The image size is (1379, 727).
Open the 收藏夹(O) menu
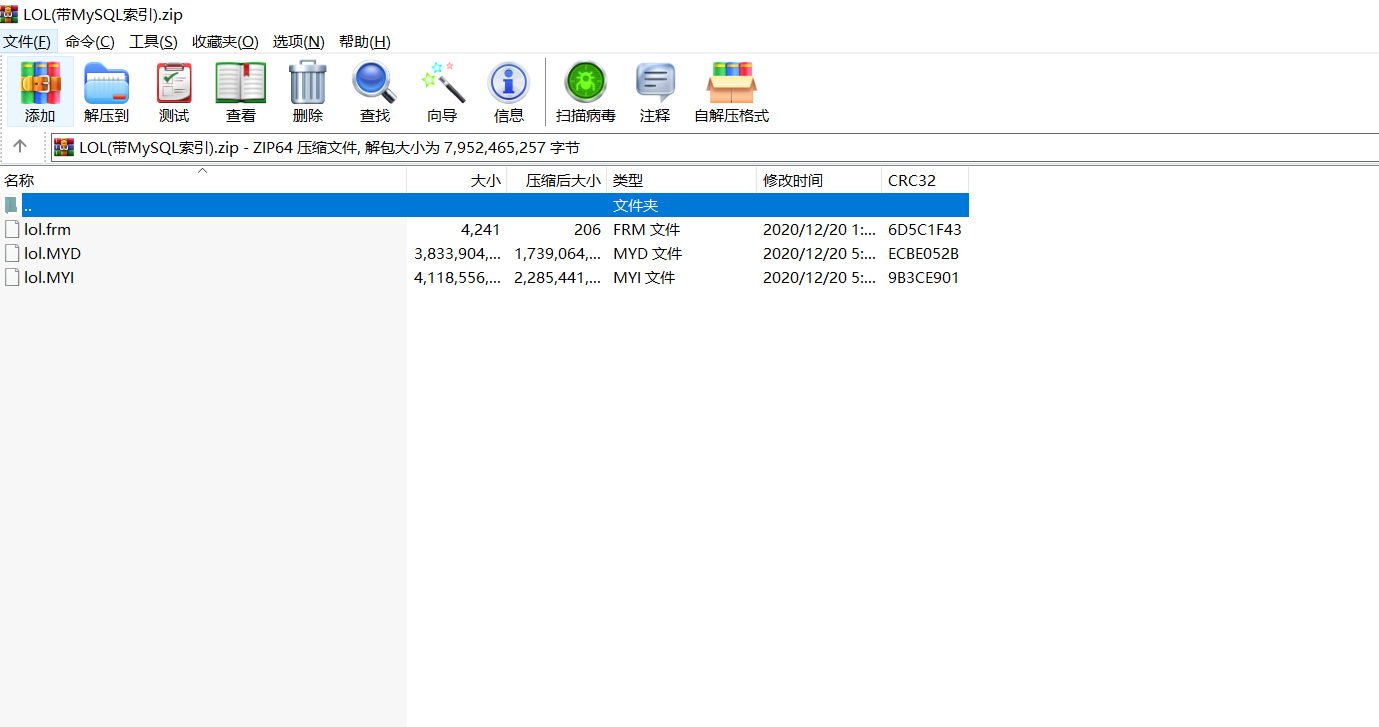coord(225,41)
